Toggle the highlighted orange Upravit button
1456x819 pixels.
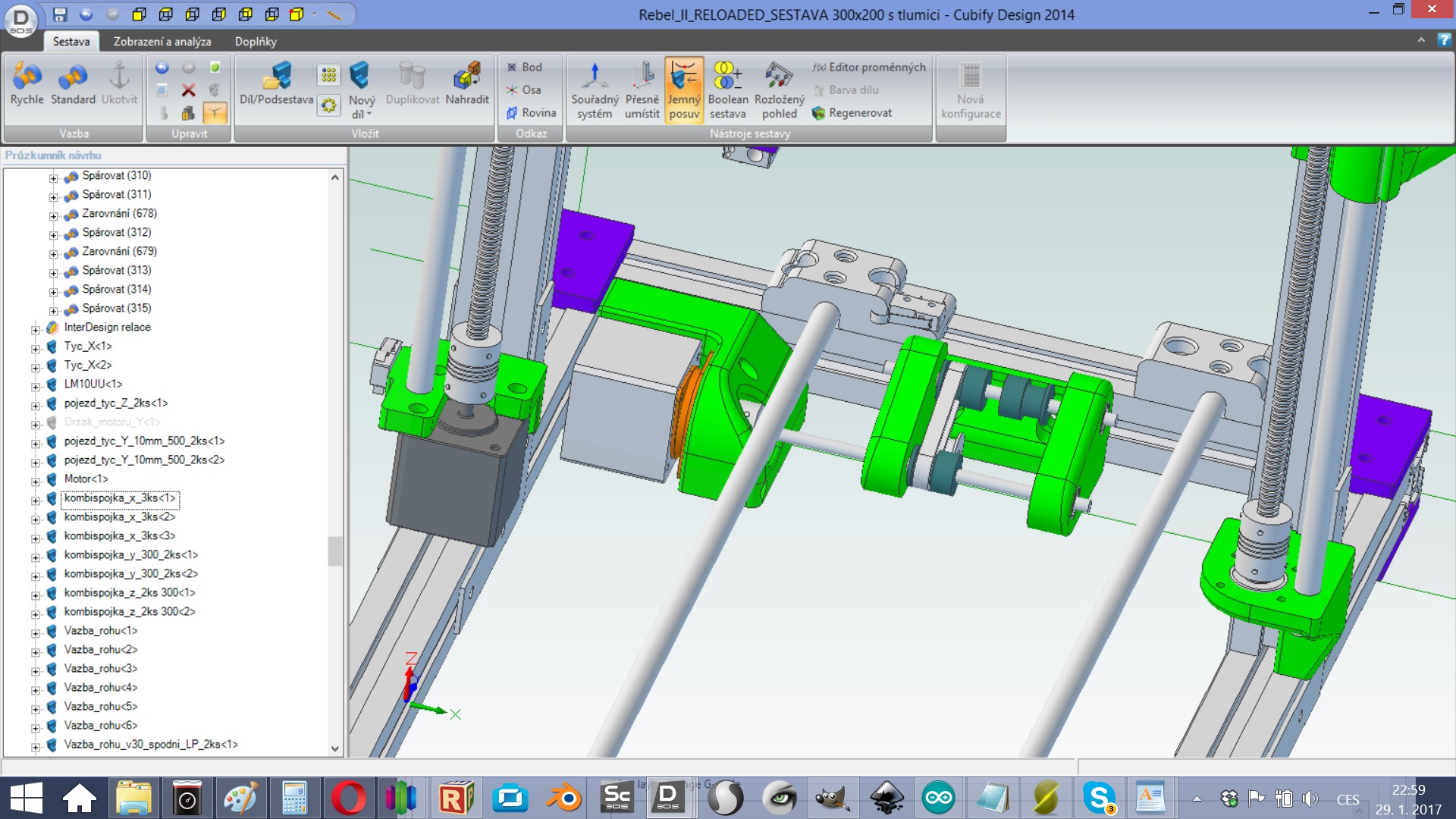215,113
